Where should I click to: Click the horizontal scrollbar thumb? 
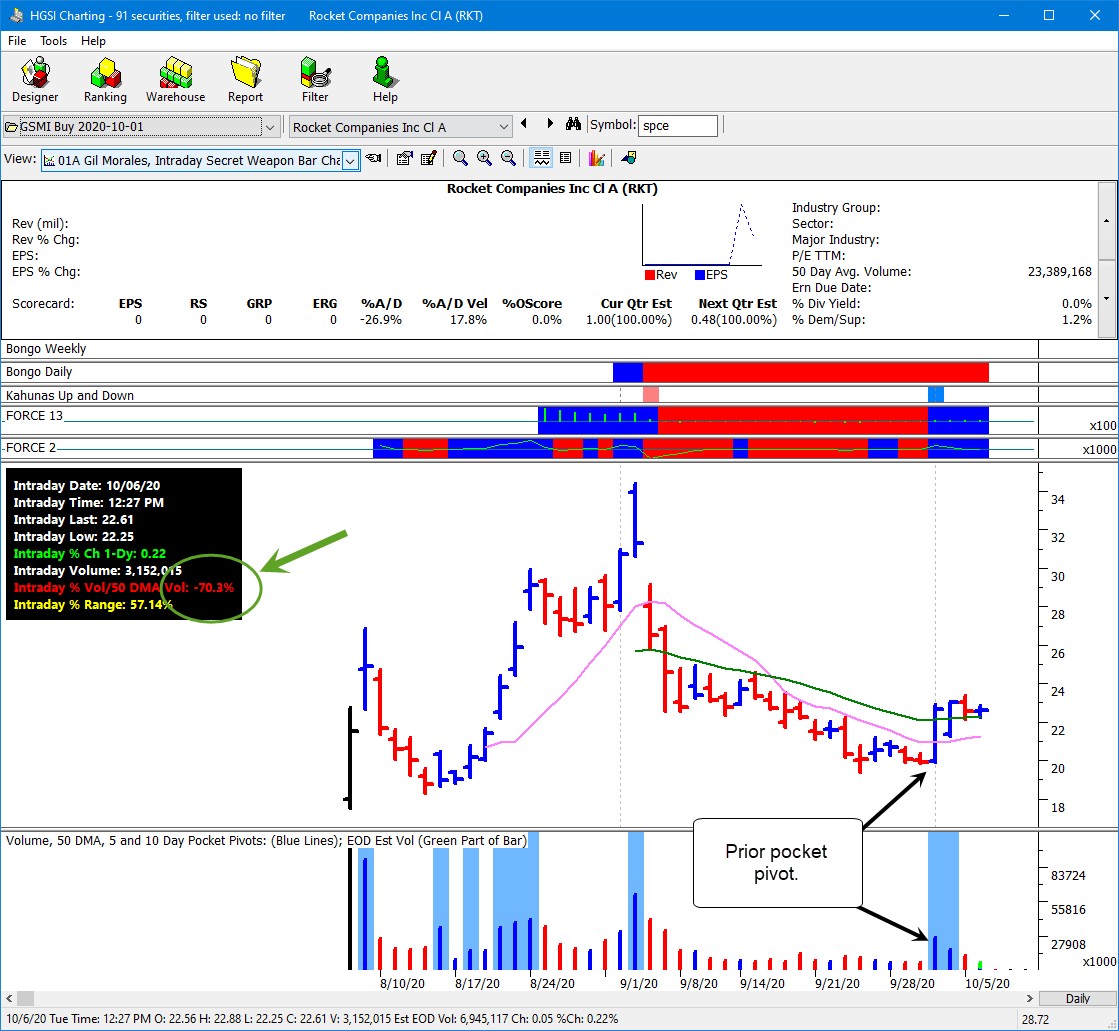tap(26, 998)
